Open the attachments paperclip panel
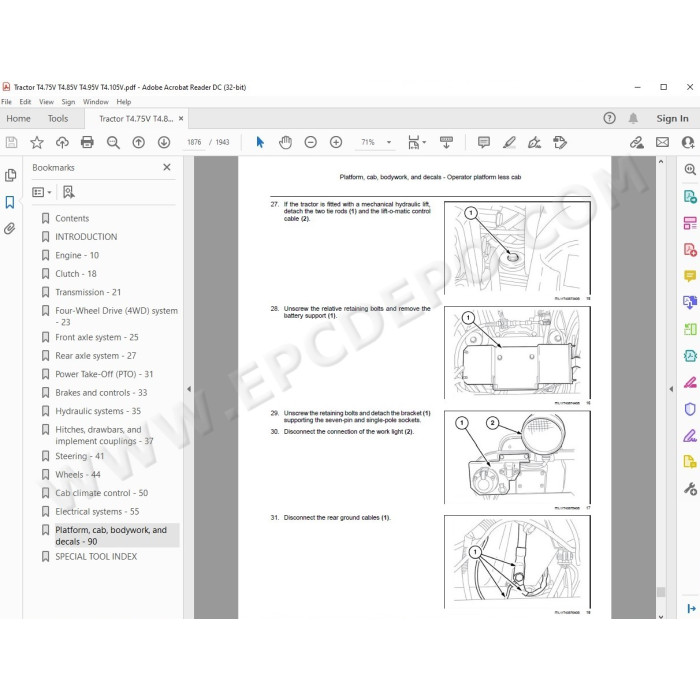Screen dimensions: 700x700 (x=10, y=229)
